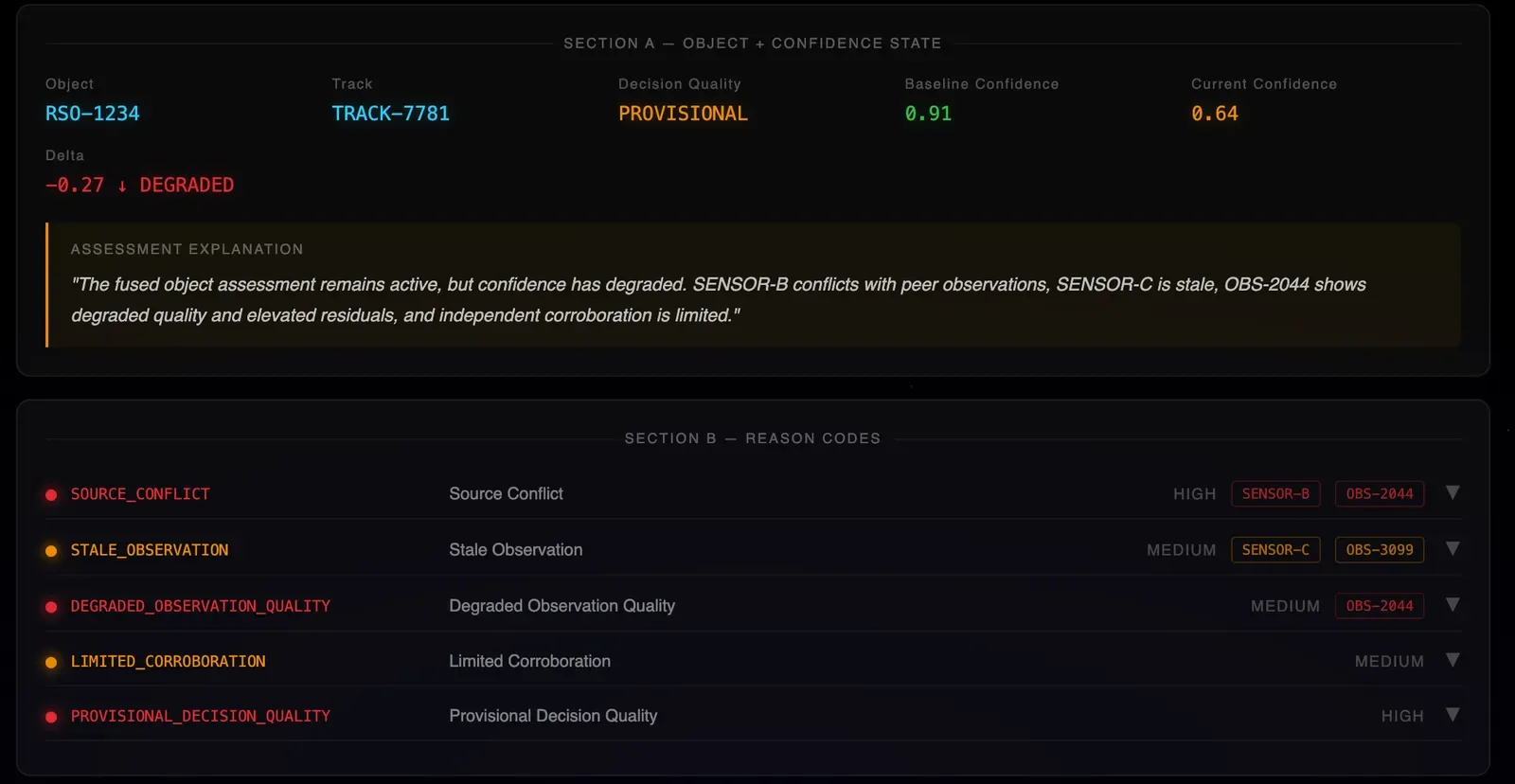
Task: Click the SOURCE_CONFLICT reason code
Action: point(140,494)
